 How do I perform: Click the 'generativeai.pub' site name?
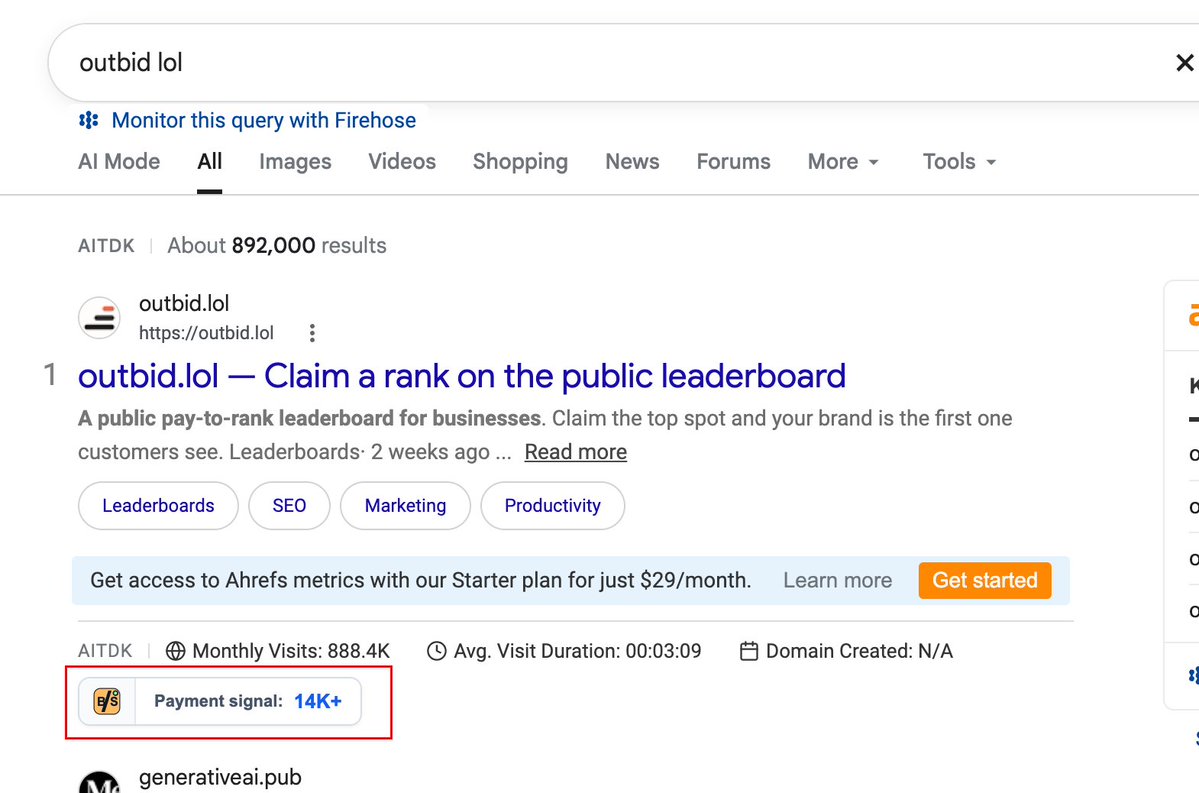point(220,777)
